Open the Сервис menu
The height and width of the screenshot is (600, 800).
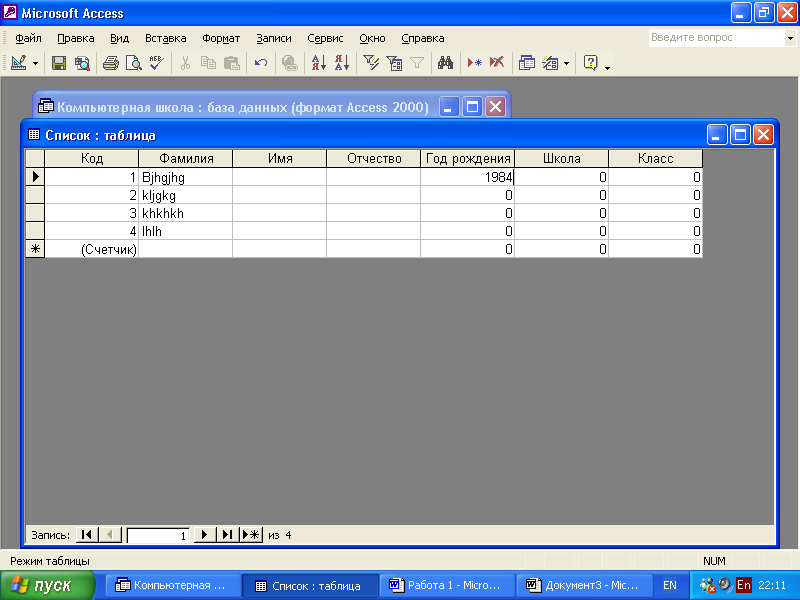point(325,38)
